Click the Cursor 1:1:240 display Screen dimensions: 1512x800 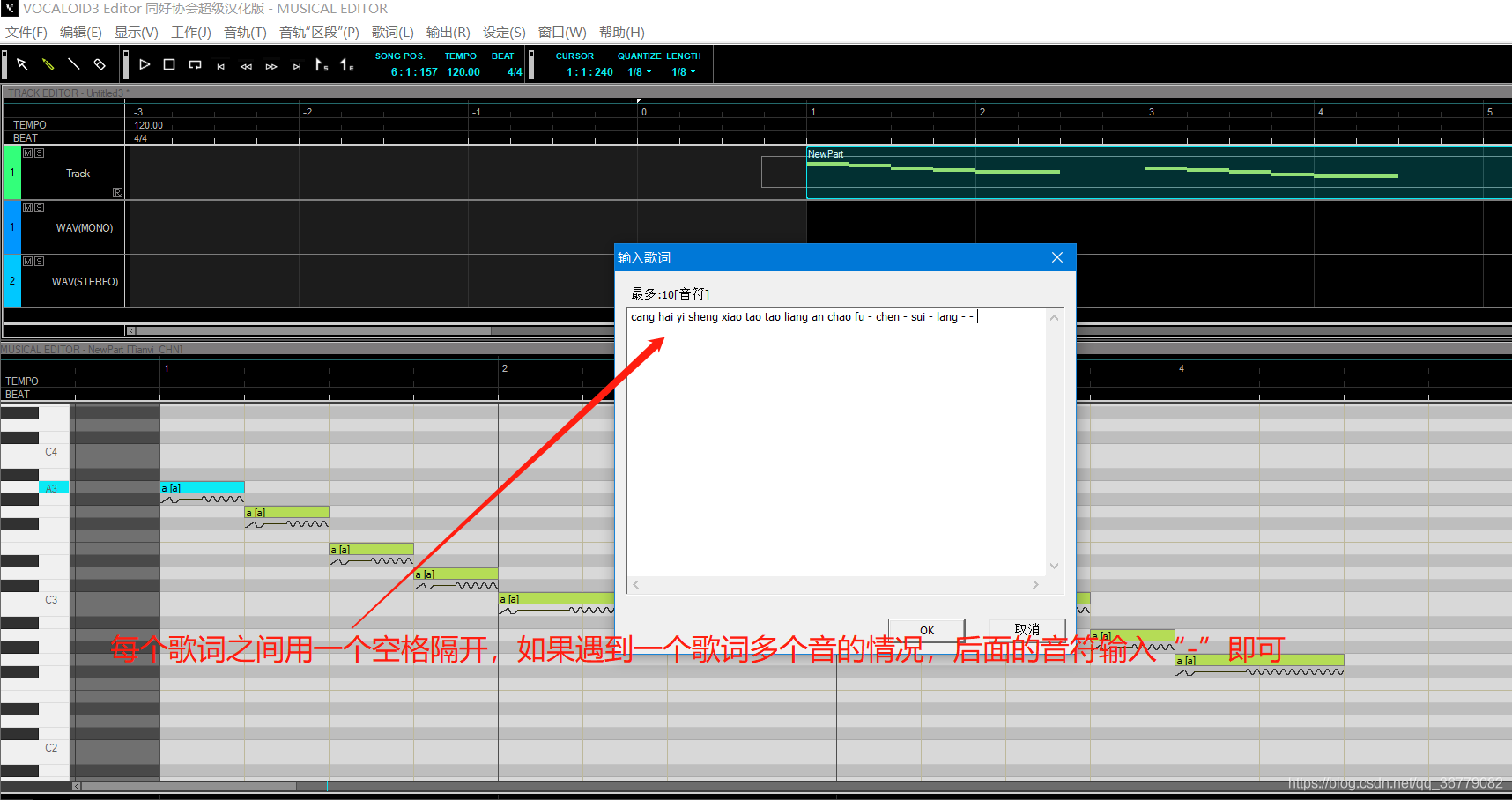(x=589, y=72)
